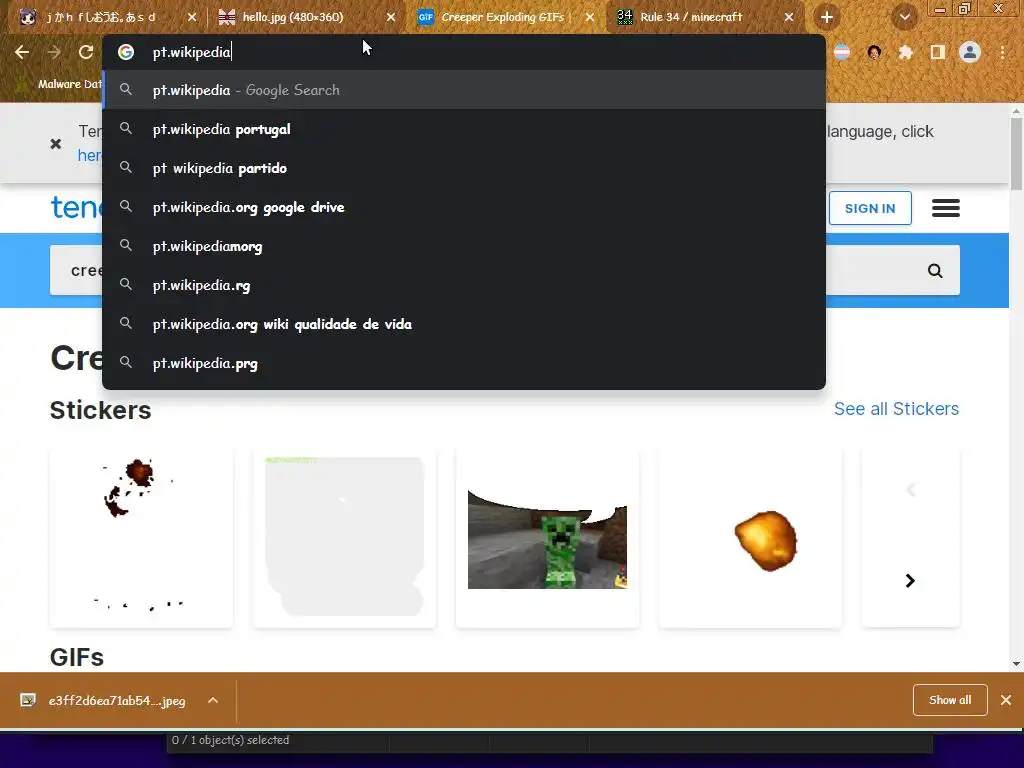1024x768 pixels.
Task: Close the downloads bar
Action: [x=1006, y=700]
